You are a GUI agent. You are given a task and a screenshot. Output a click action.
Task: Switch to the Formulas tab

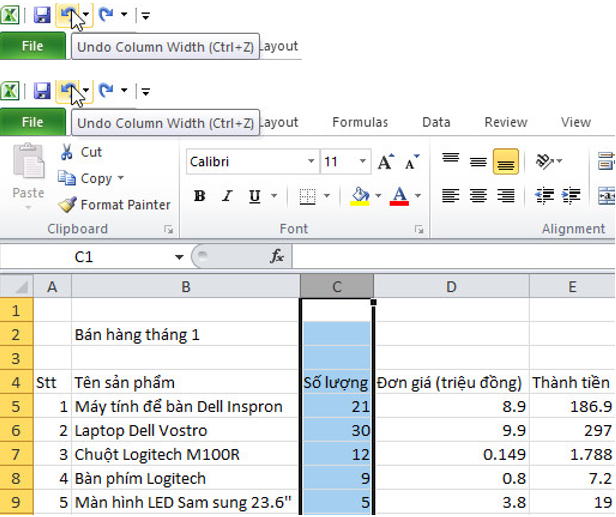360,123
